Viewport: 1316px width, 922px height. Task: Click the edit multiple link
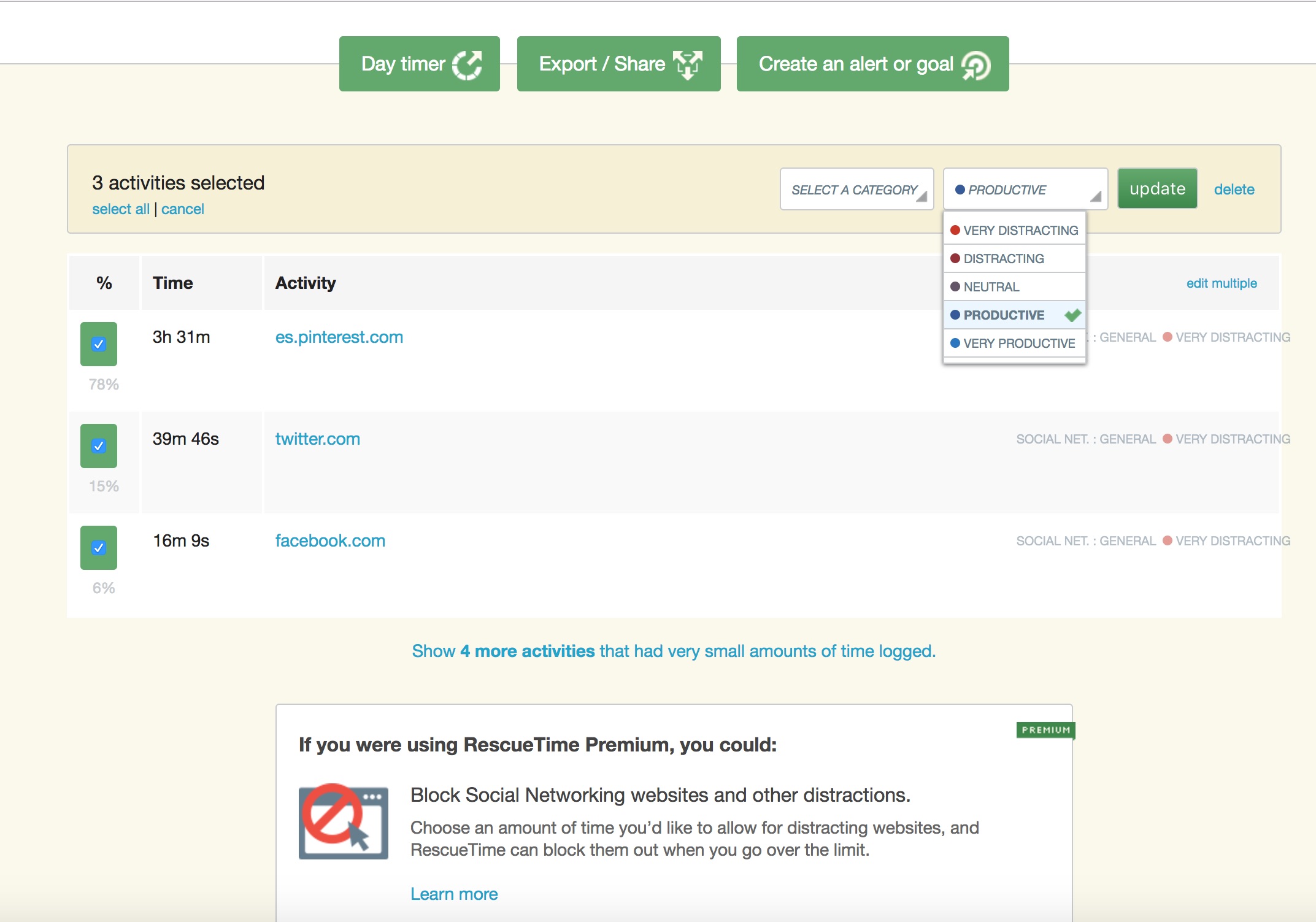1222,283
